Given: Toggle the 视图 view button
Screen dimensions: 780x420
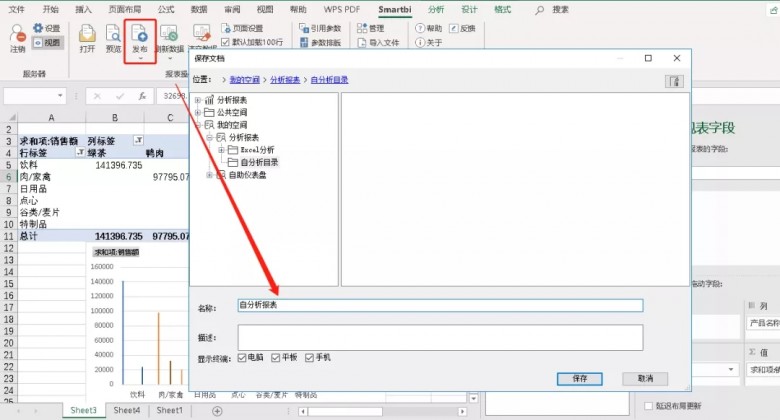Looking at the screenshot, I should click(47, 43).
